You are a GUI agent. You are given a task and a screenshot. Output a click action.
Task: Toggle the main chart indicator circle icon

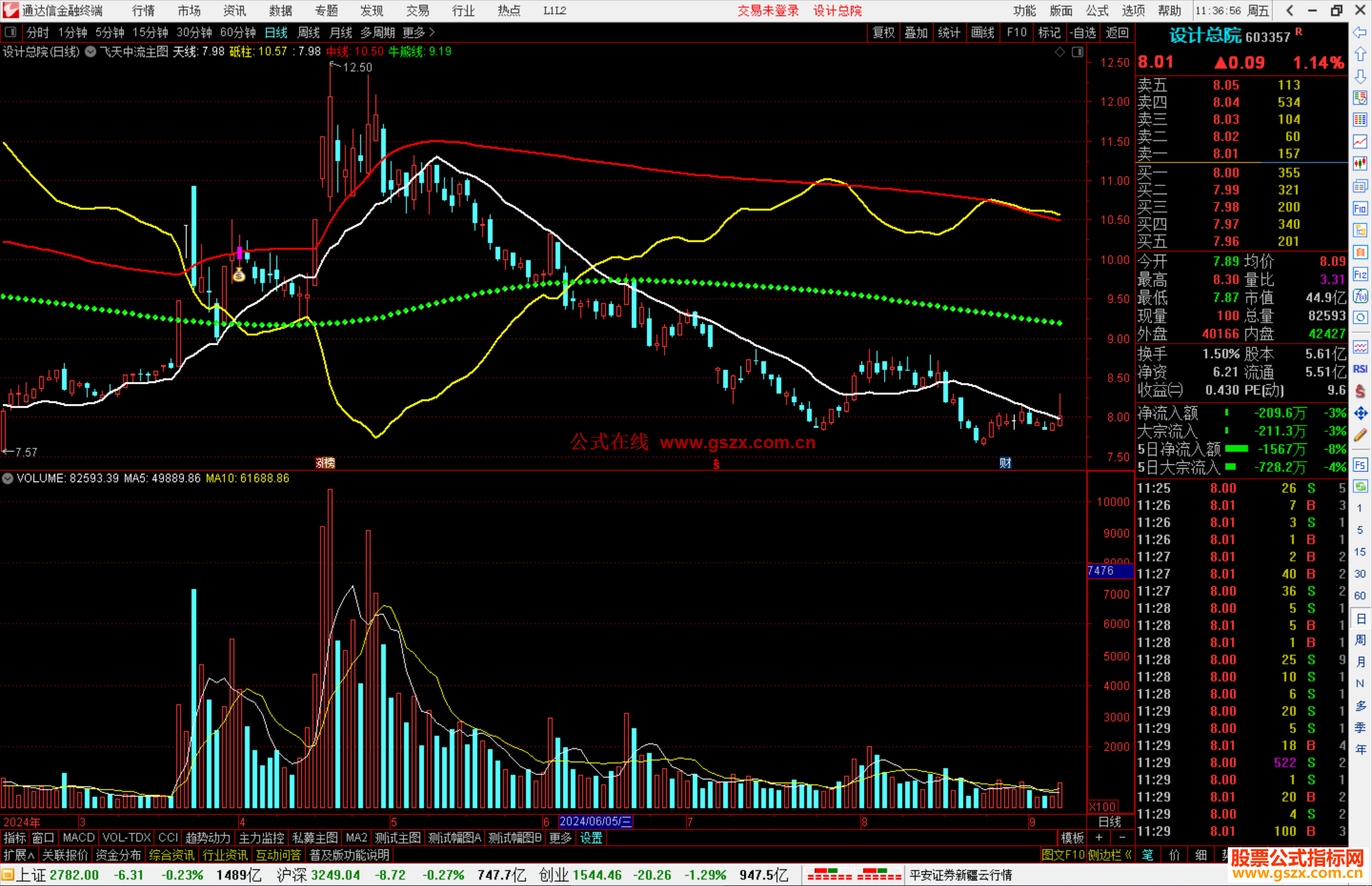[91, 51]
